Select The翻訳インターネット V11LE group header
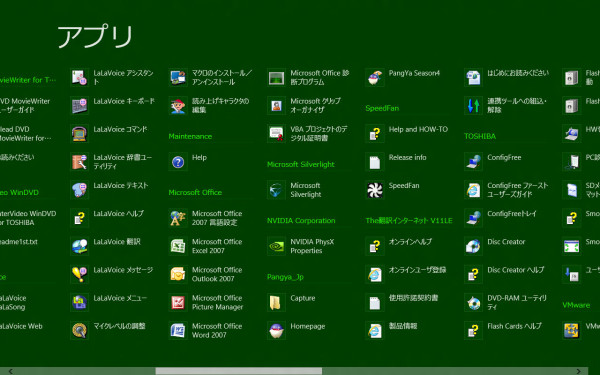This screenshot has height=375, width=600. click(x=409, y=221)
